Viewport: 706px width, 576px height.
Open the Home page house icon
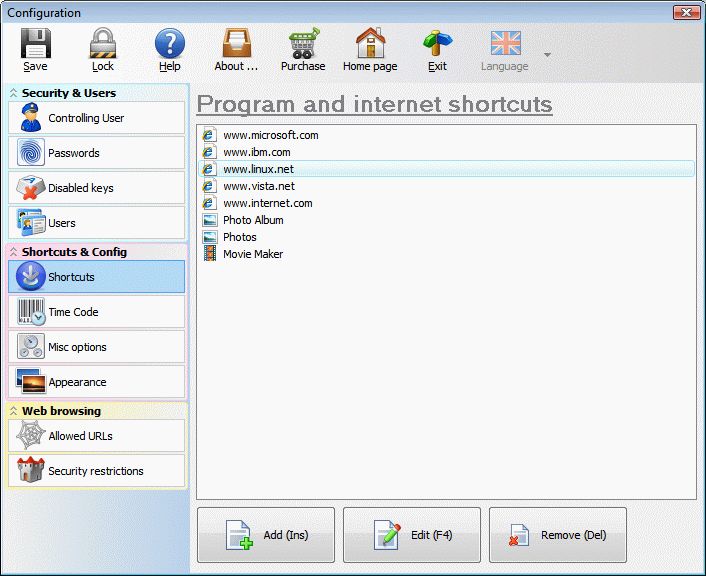pos(370,43)
